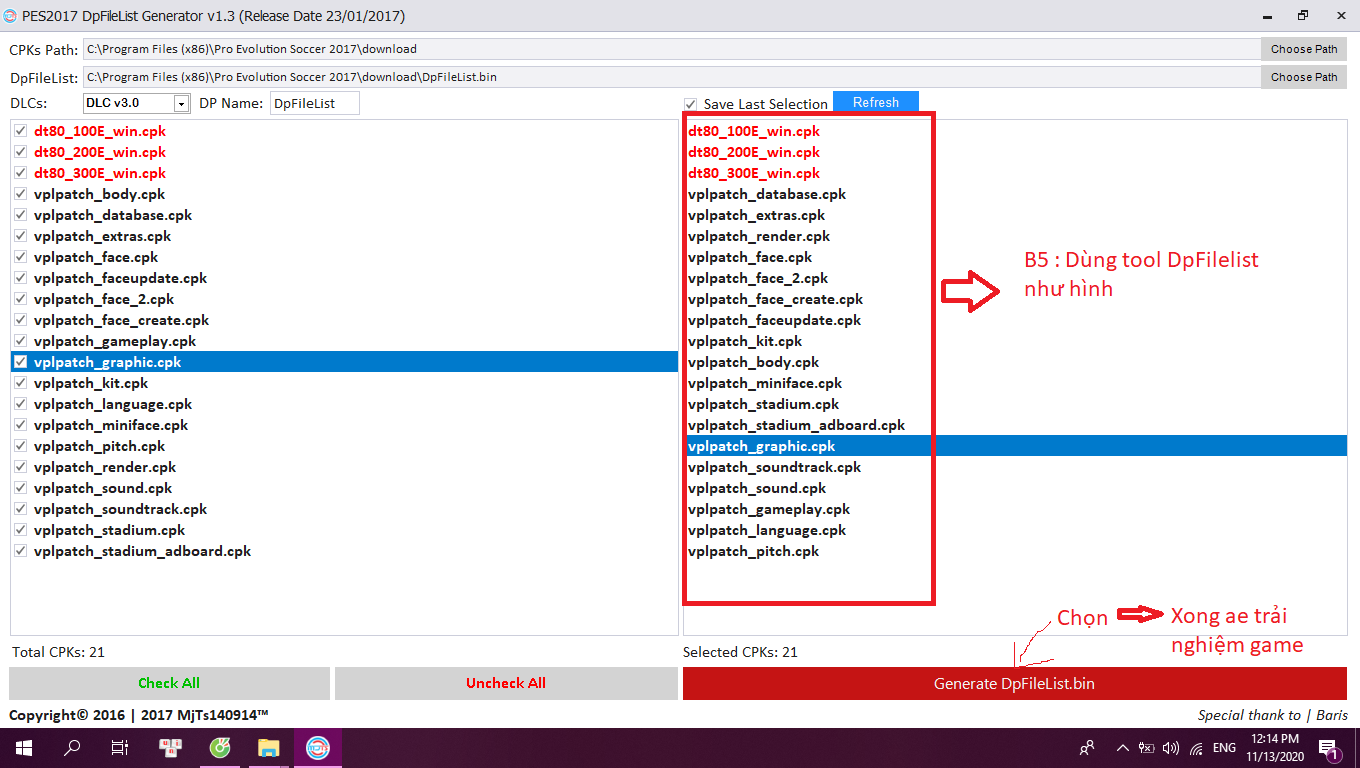Click the app icon in title bar
Image resolution: width=1360 pixels, height=768 pixels.
click(11, 16)
